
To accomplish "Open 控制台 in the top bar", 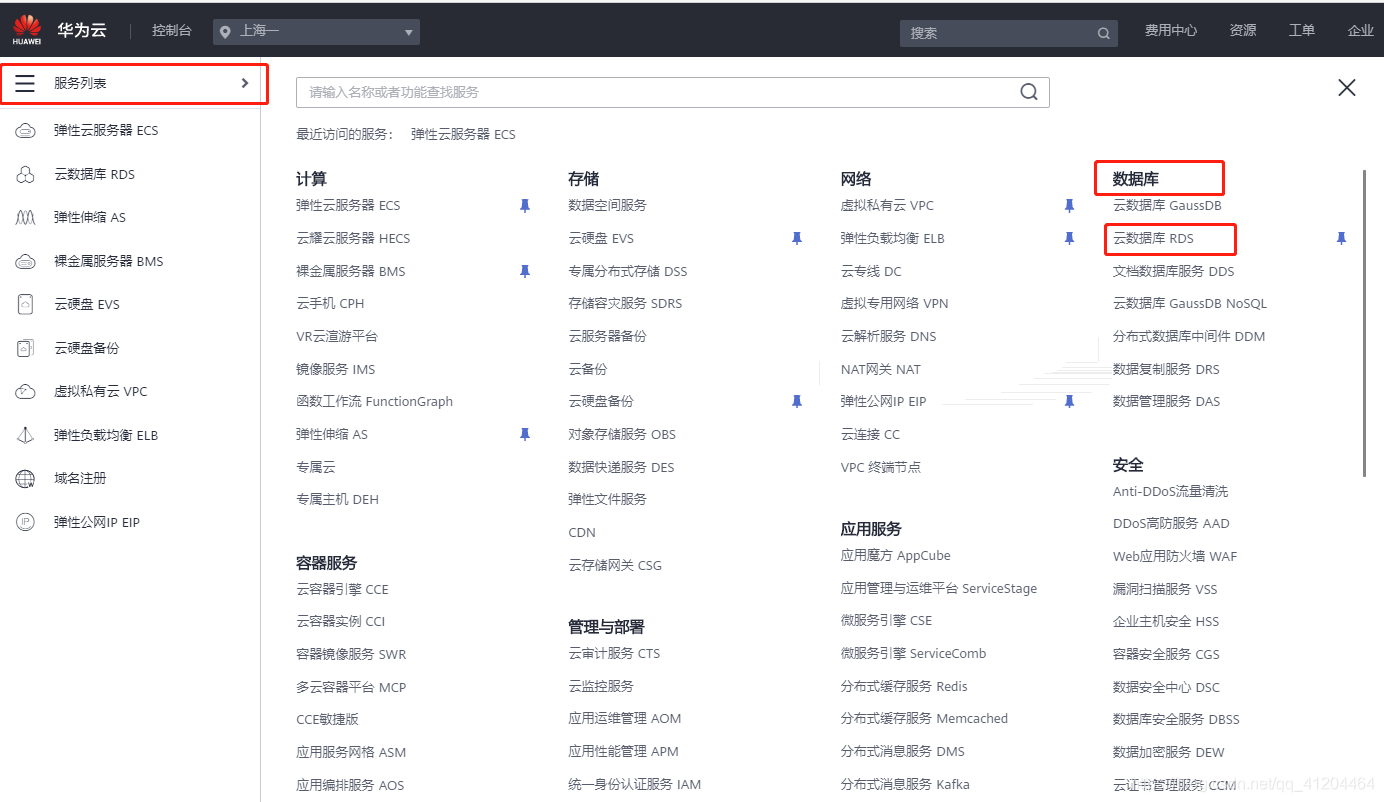I will click(x=171, y=31).
